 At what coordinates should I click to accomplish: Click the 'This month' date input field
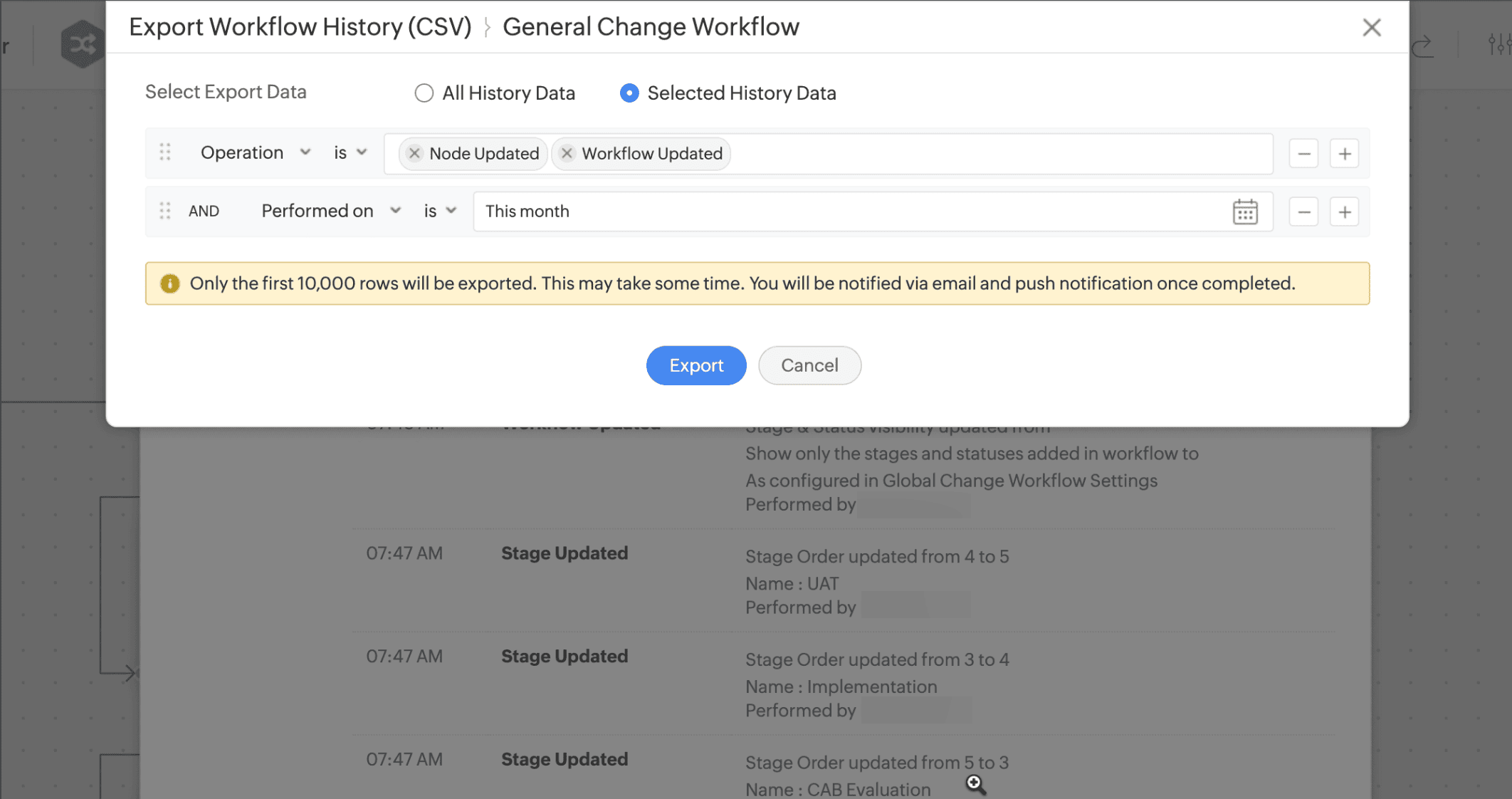tap(712, 211)
